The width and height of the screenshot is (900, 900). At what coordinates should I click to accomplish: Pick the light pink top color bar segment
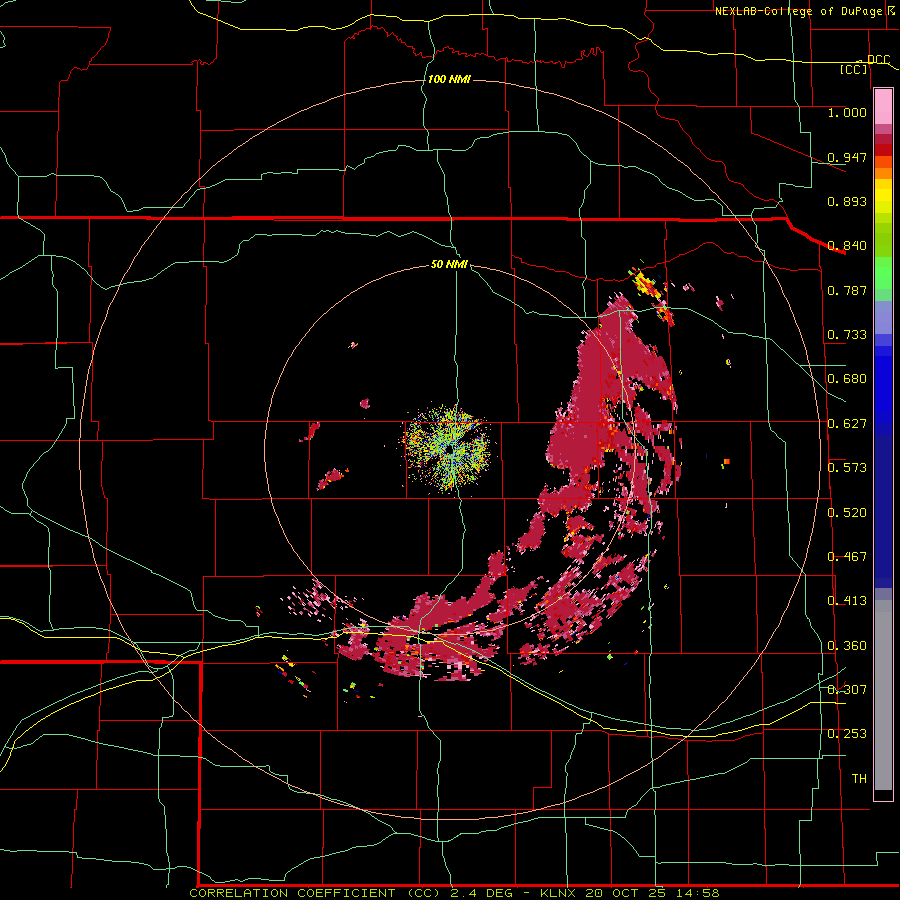coord(883,107)
